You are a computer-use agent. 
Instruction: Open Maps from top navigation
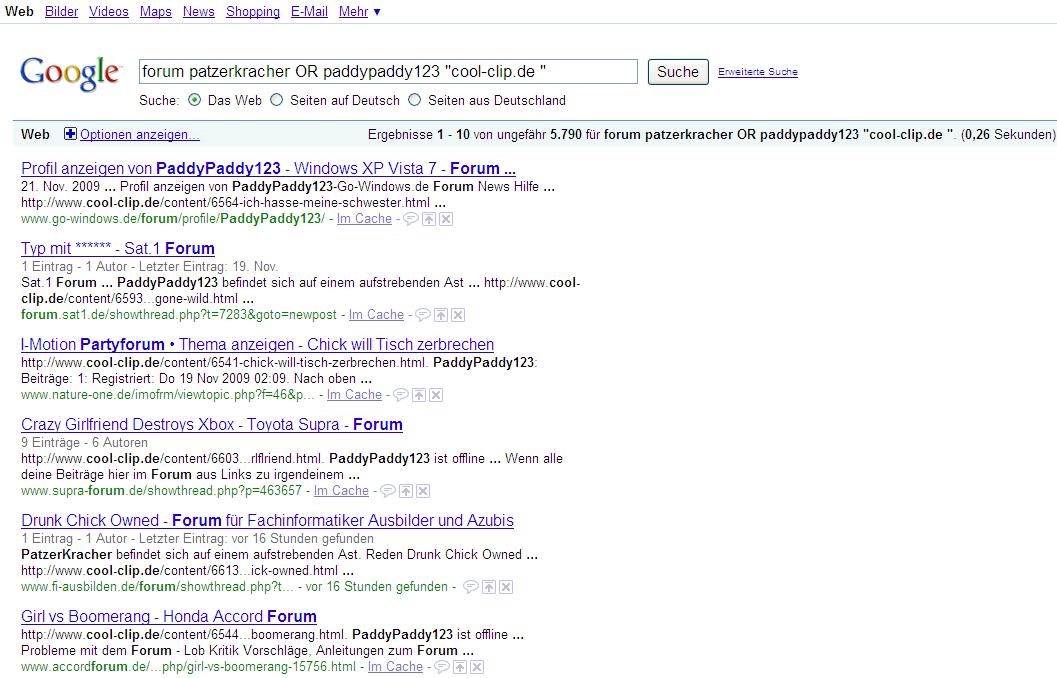click(155, 12)
